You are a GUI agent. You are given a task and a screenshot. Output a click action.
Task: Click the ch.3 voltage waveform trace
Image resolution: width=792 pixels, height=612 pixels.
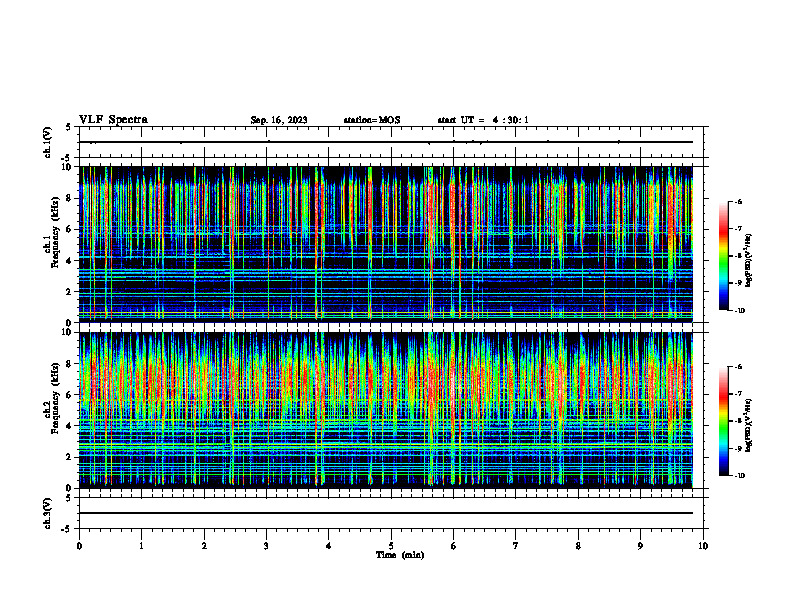[386, 513]
